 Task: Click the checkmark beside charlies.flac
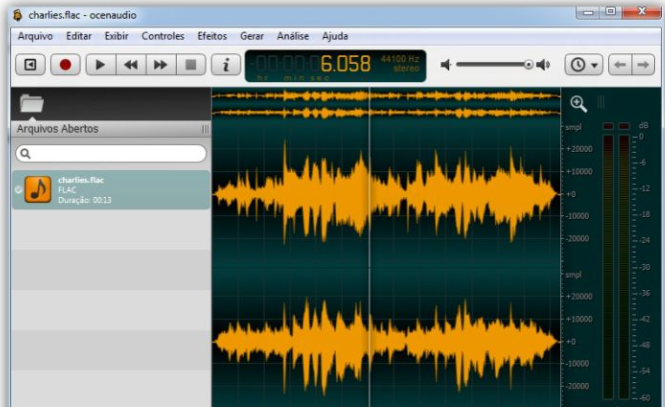point(18,190)
